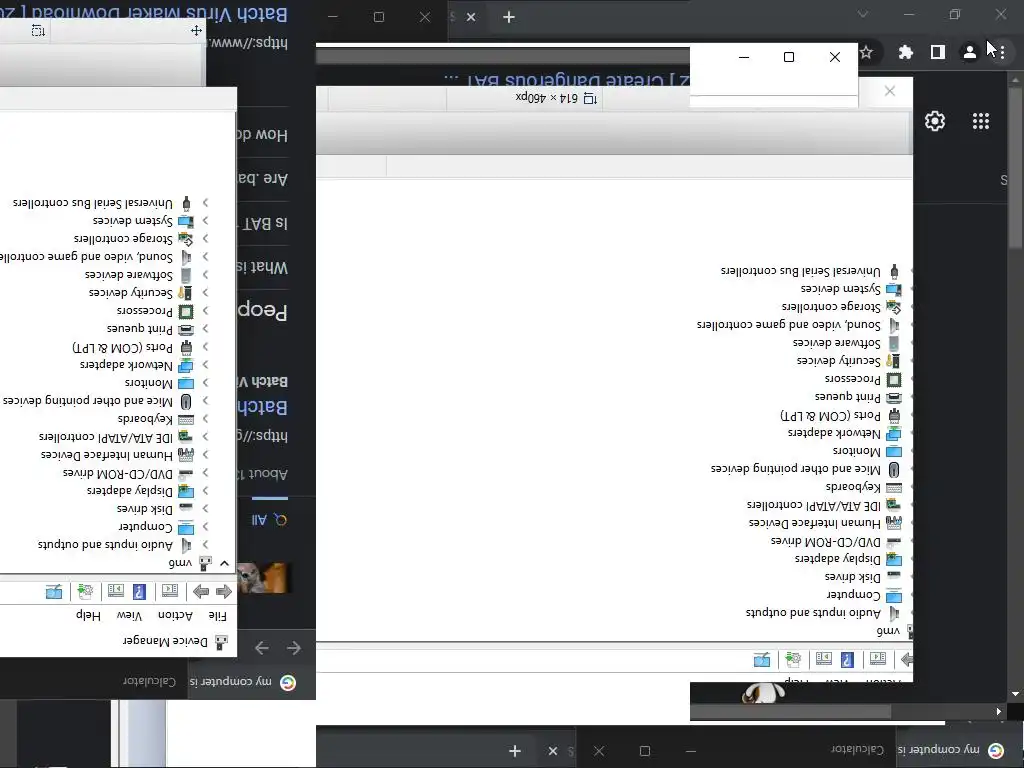The image size is (1024, 768).
Task: Click the Device Manager title bar icon
Action: click(x=222, y=642)
